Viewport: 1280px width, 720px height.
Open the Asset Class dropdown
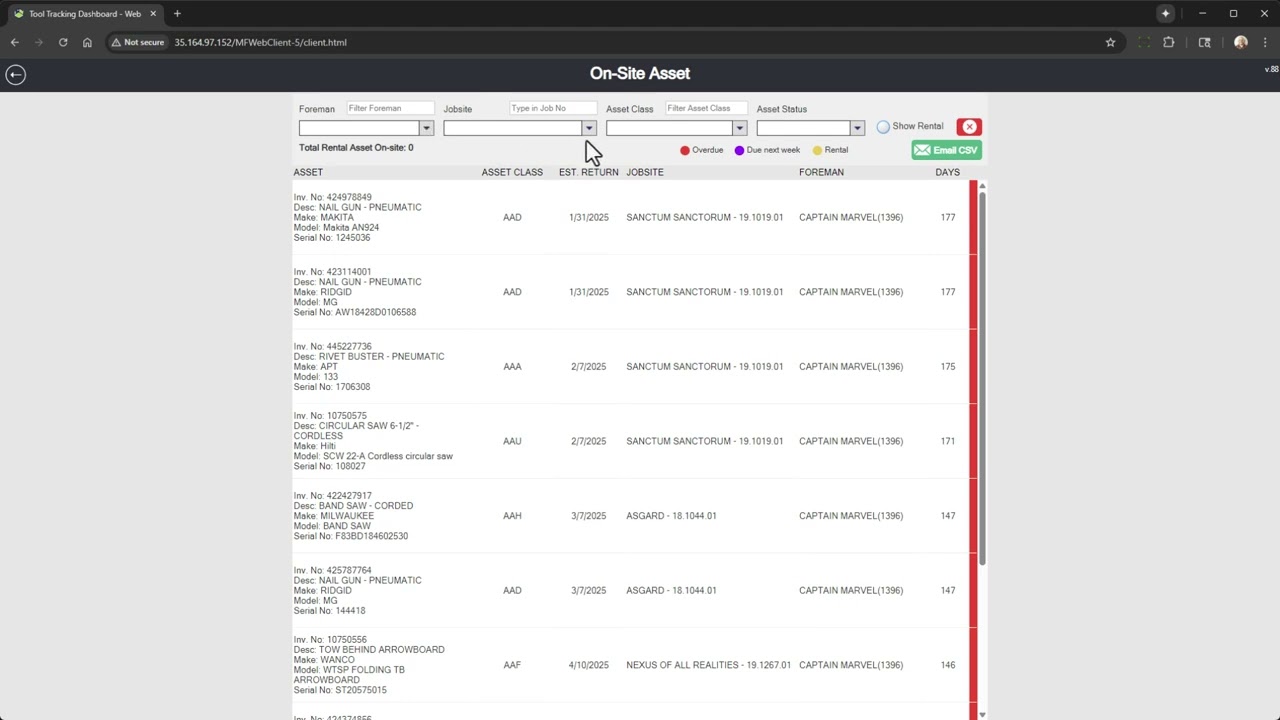[739, 128]
